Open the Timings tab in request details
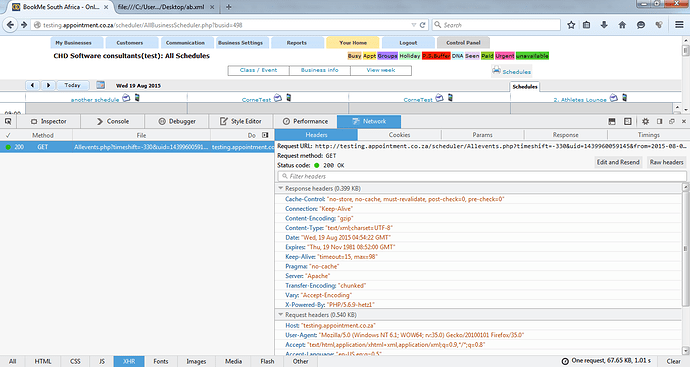The image size is (690, 367). tap(648, 135)
